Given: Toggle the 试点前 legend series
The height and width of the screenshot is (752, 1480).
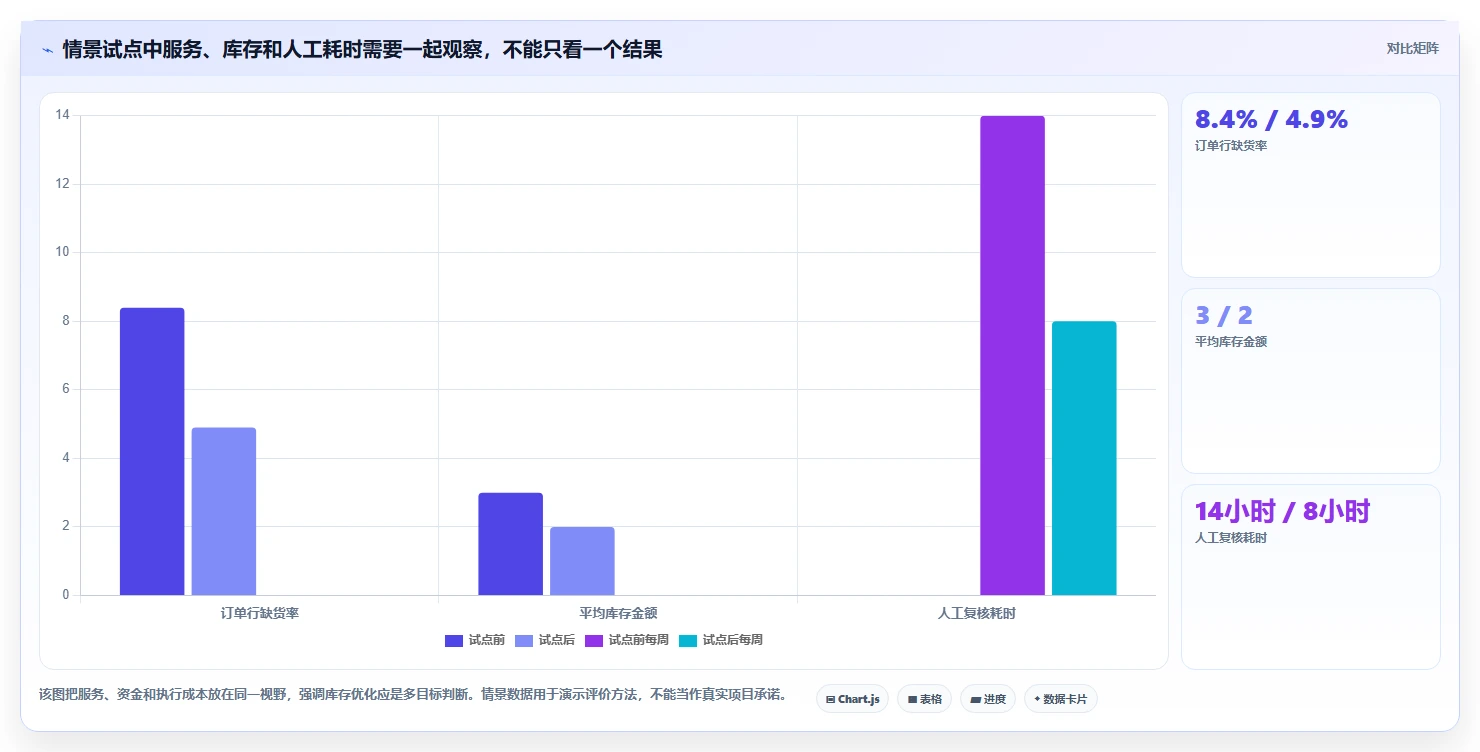Looking at the screenshot, I should [474, 640].
